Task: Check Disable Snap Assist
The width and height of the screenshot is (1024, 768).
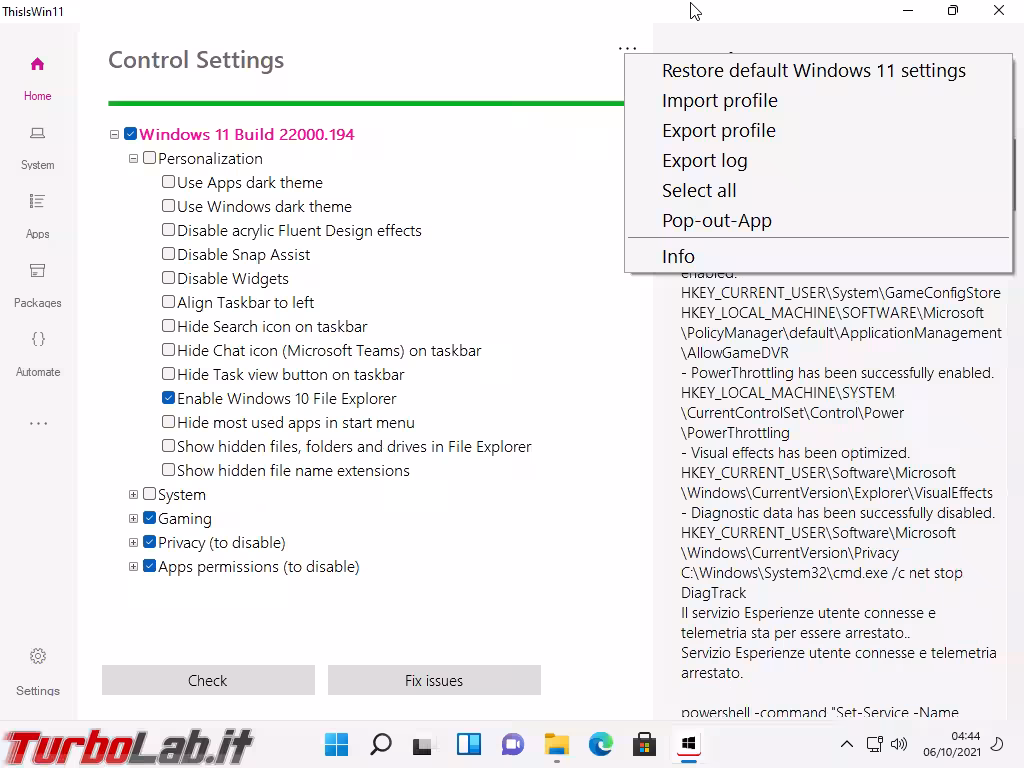Action: point(168,253)
